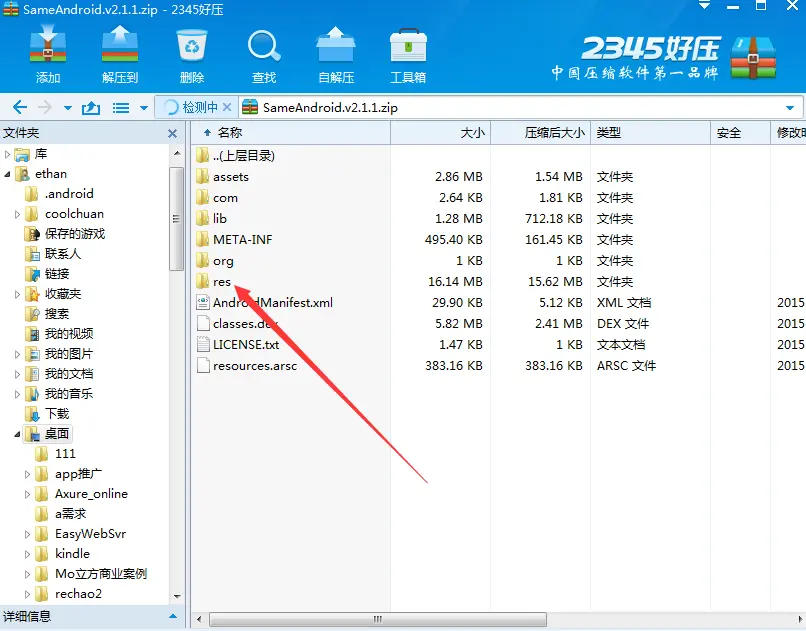The height and width of the screenshot is (631, 806).
Task: Expand the 我的文档 tree node
Action: click(17, 375)
